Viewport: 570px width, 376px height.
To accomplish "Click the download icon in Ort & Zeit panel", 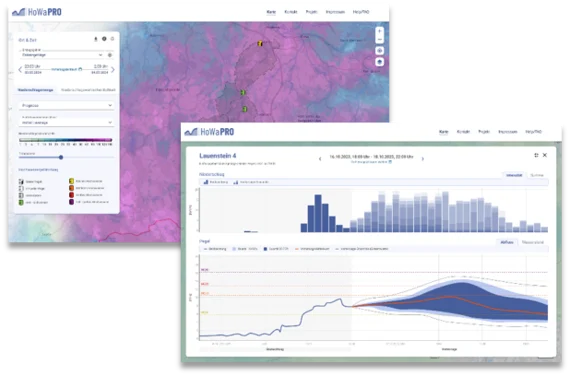I will pos(96,39).
